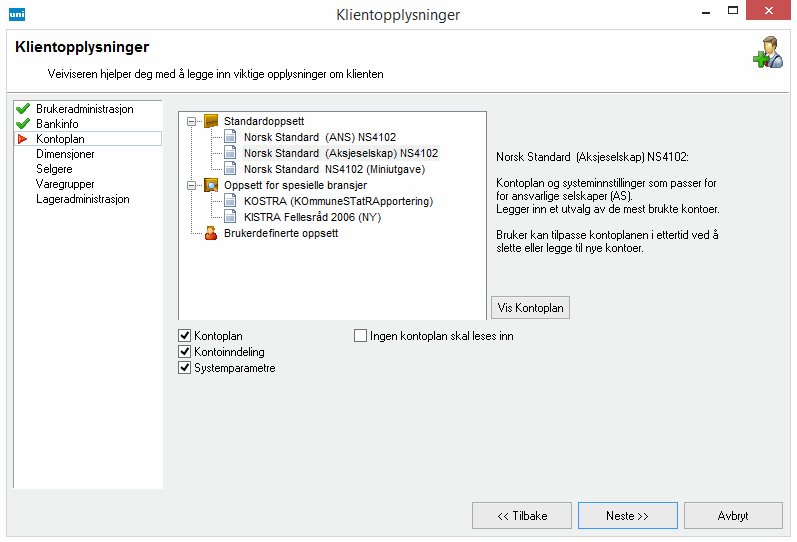This screenshot has height=542, width=797.
Task: Click the green checkmark beside Brukeradministrasjon
Action: [x=23, y=109]
